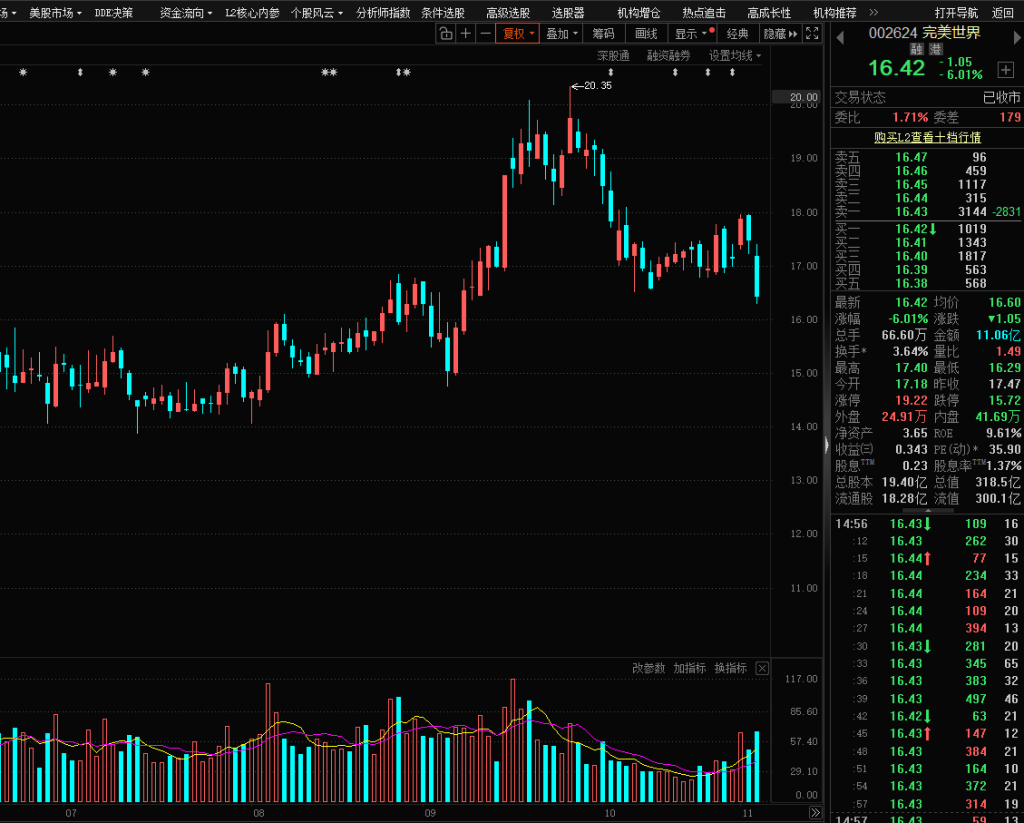Close the volume indicator panel
Viewport: 1024px width, 823px height.
point(762,668)
